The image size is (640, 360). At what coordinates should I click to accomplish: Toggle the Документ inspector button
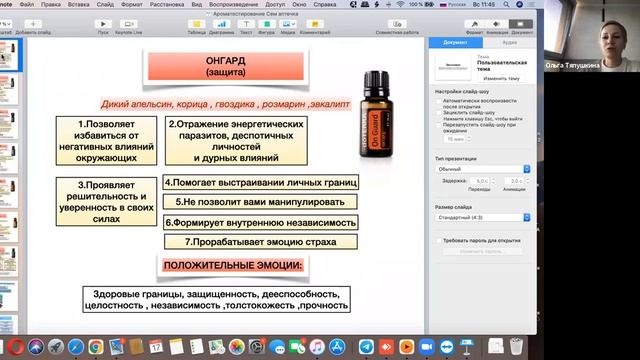(521, 24)
